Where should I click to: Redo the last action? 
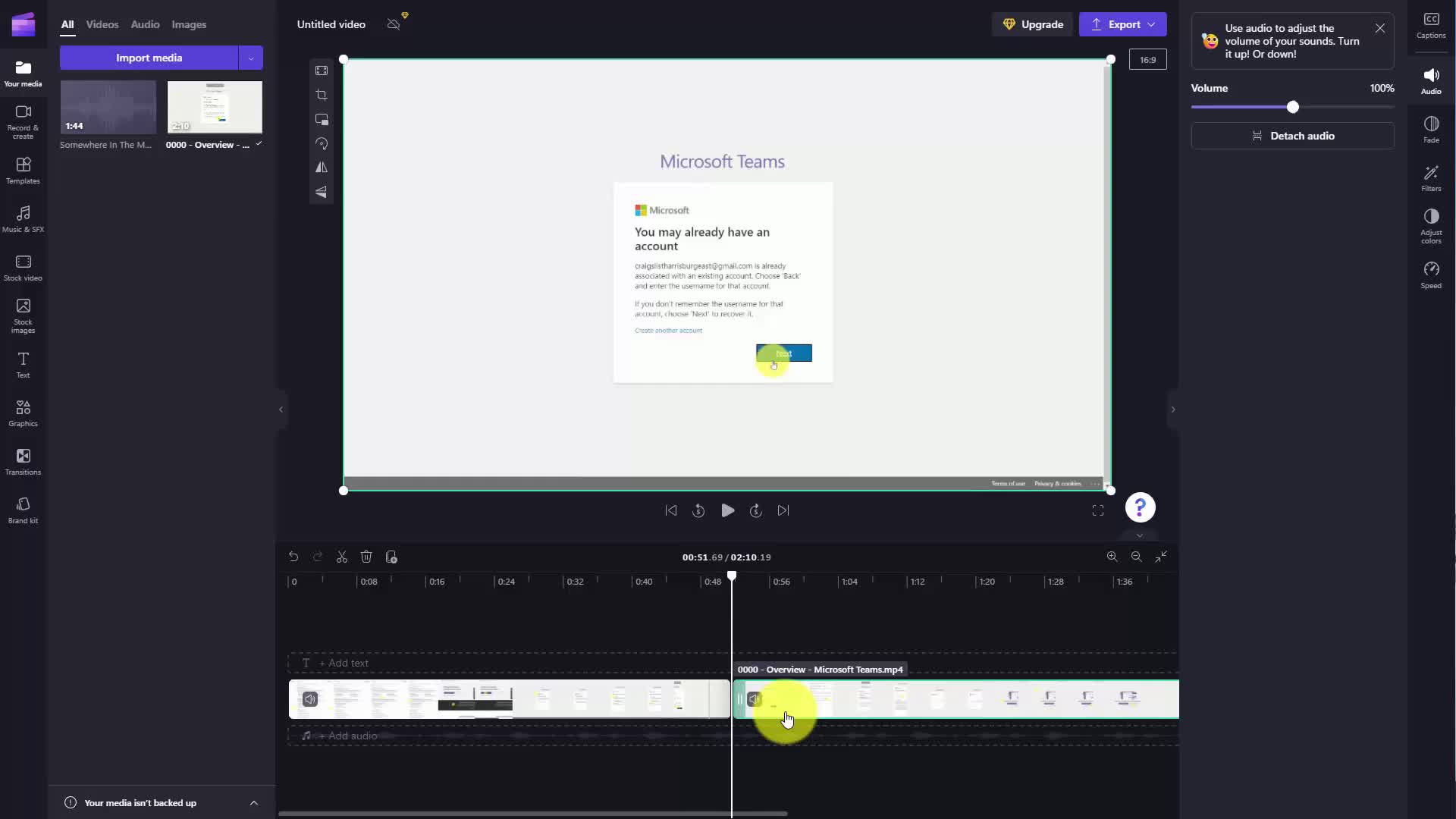318,557
